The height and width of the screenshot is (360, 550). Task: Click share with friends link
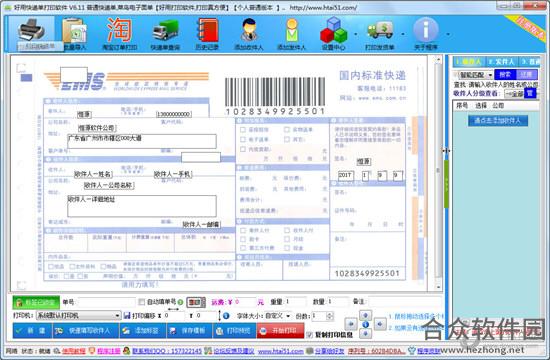click(x=329, y=351)
